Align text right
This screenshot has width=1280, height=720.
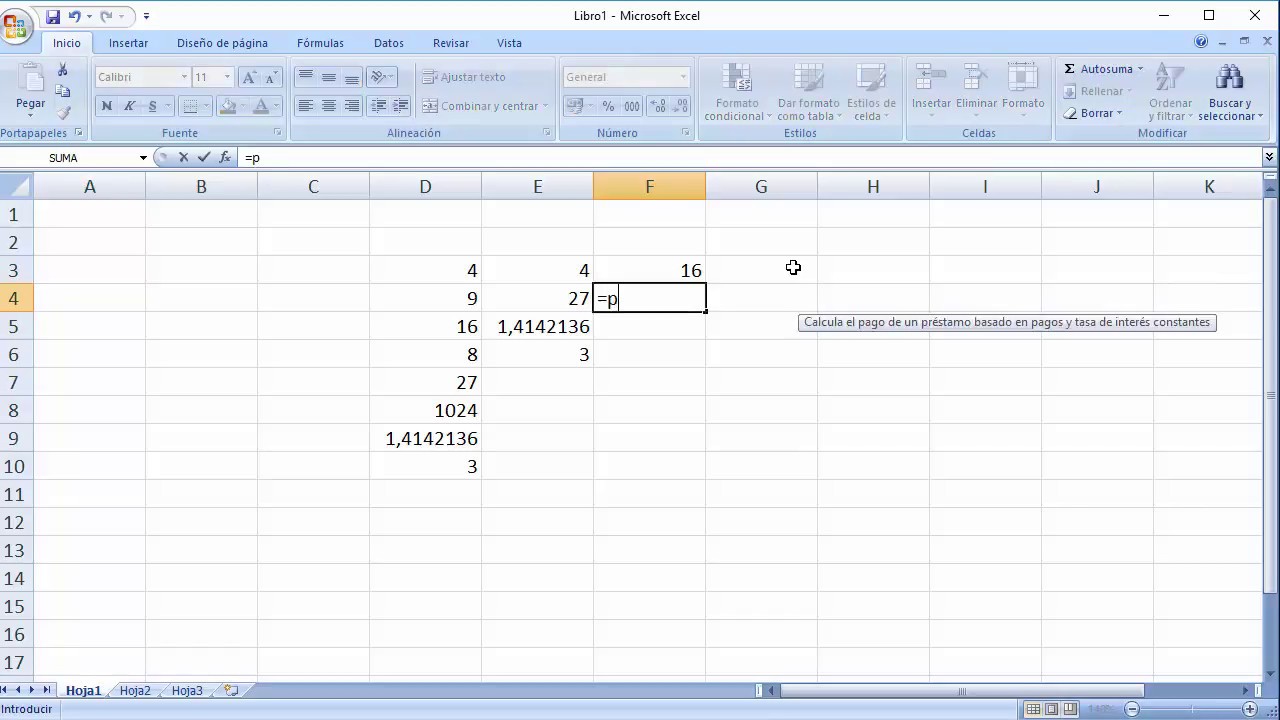pyautogui.click(x=352, y=106)
